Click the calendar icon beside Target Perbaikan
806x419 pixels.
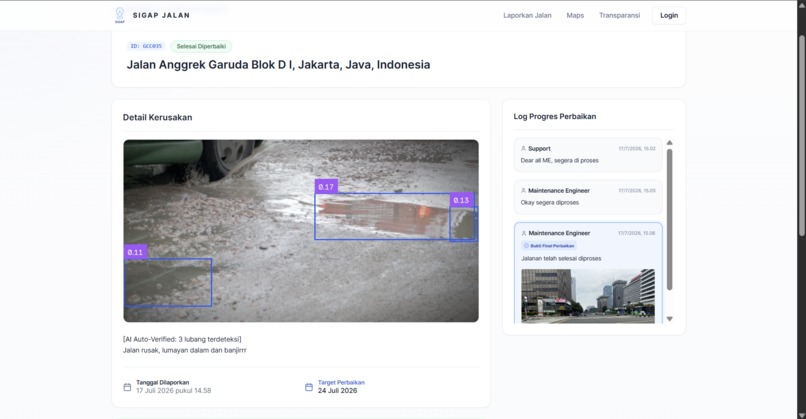point(309,387)
